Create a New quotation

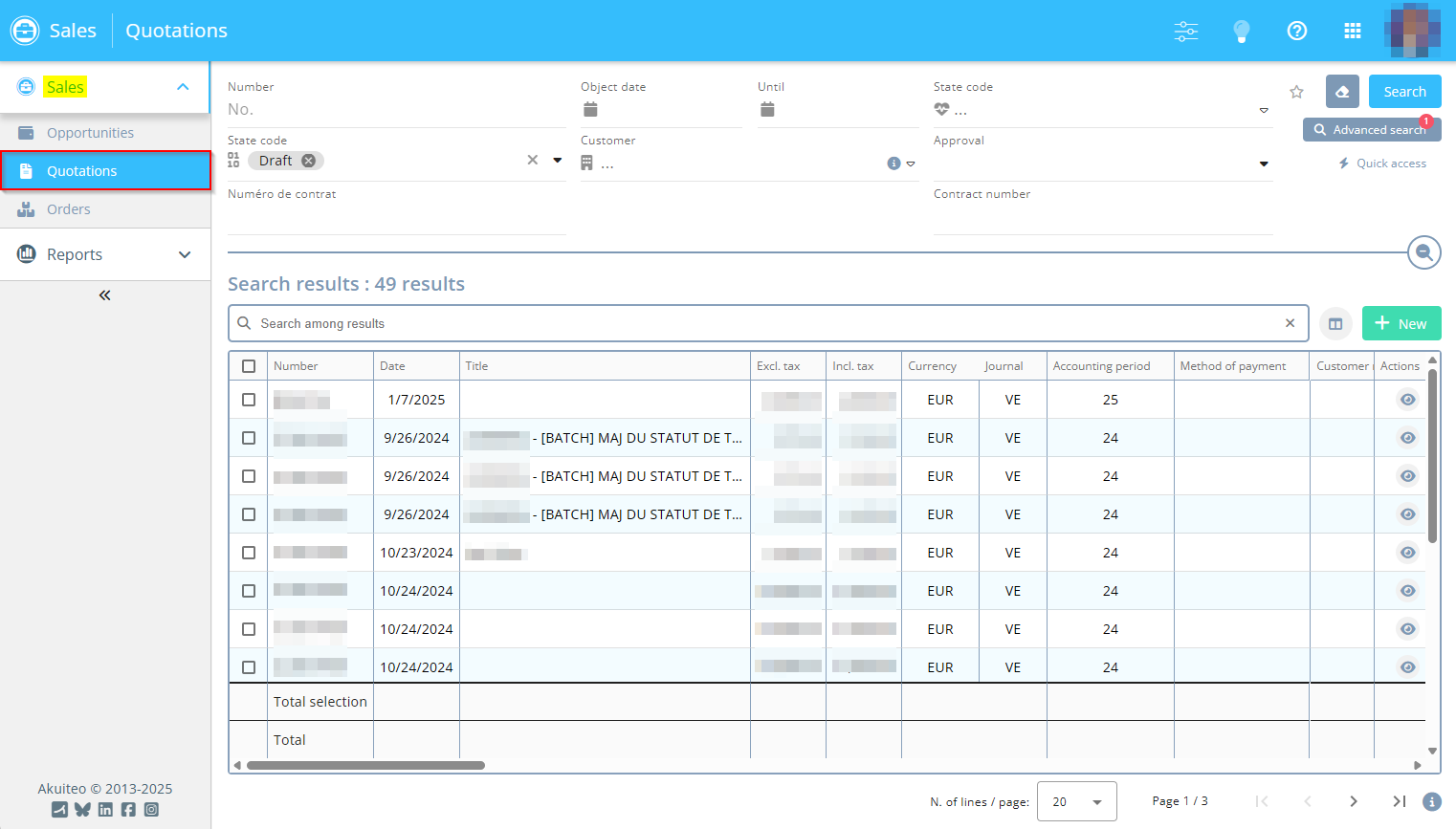tap(1401, 324)
